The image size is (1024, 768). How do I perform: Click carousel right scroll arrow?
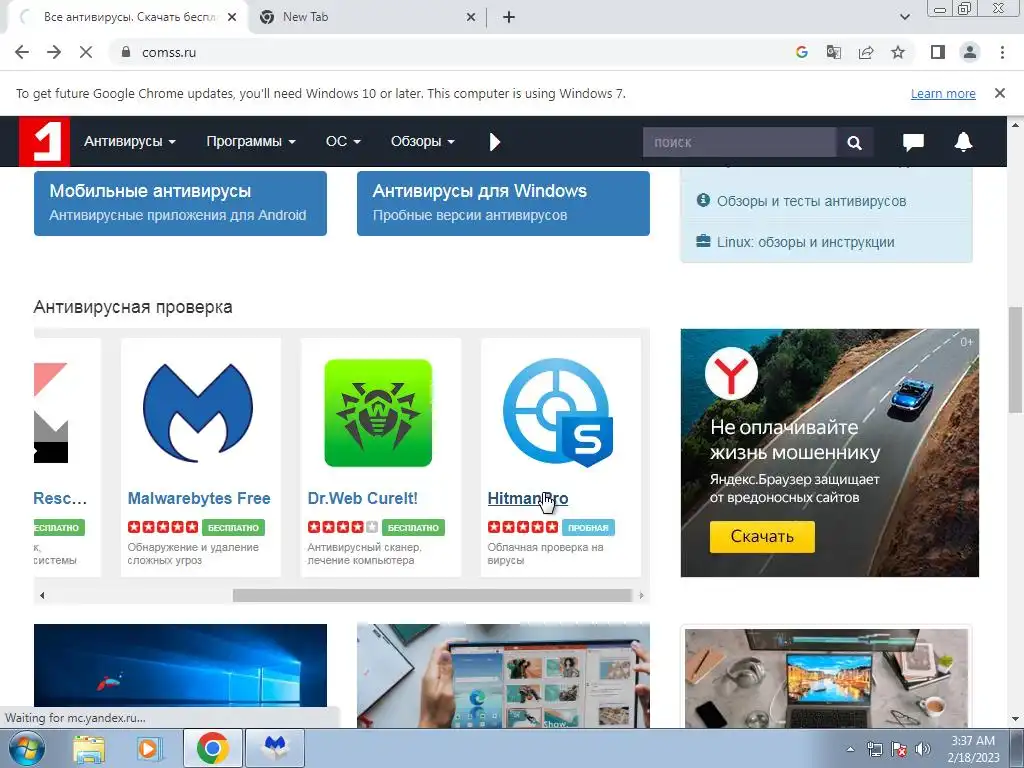click(x=641, y=596)
